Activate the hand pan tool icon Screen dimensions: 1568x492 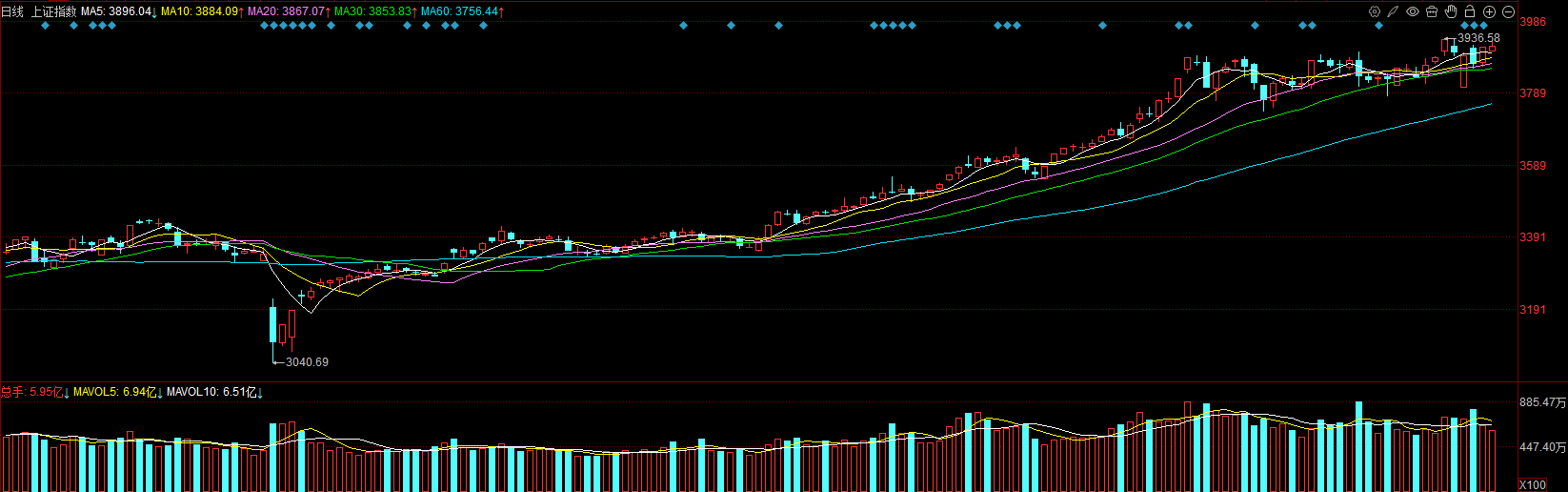1451,11
